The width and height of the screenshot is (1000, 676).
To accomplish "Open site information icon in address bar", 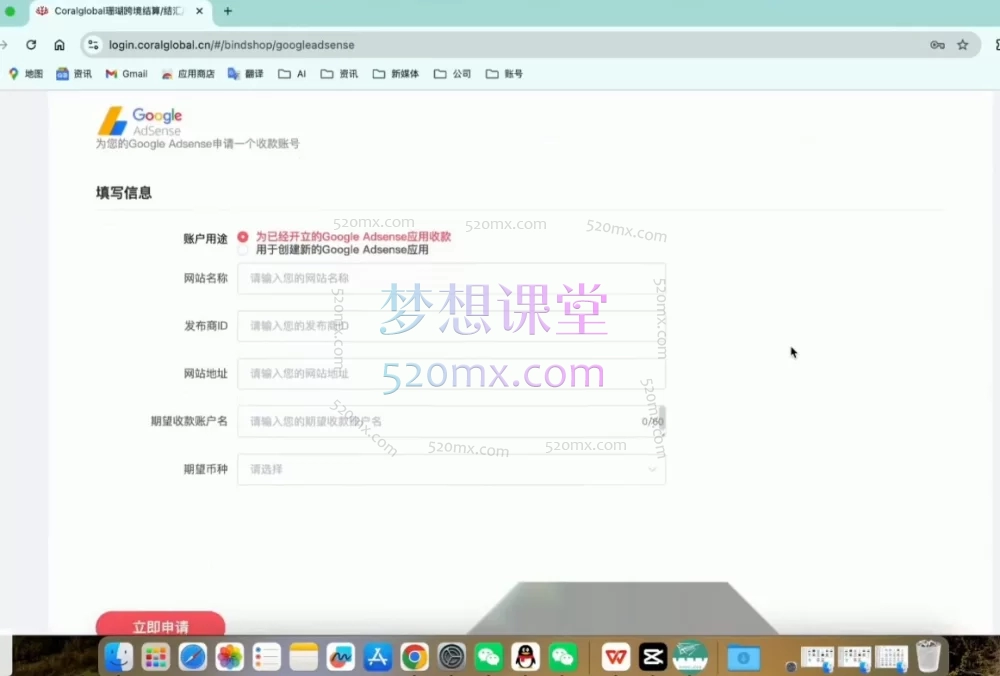I will pos(93,45).
